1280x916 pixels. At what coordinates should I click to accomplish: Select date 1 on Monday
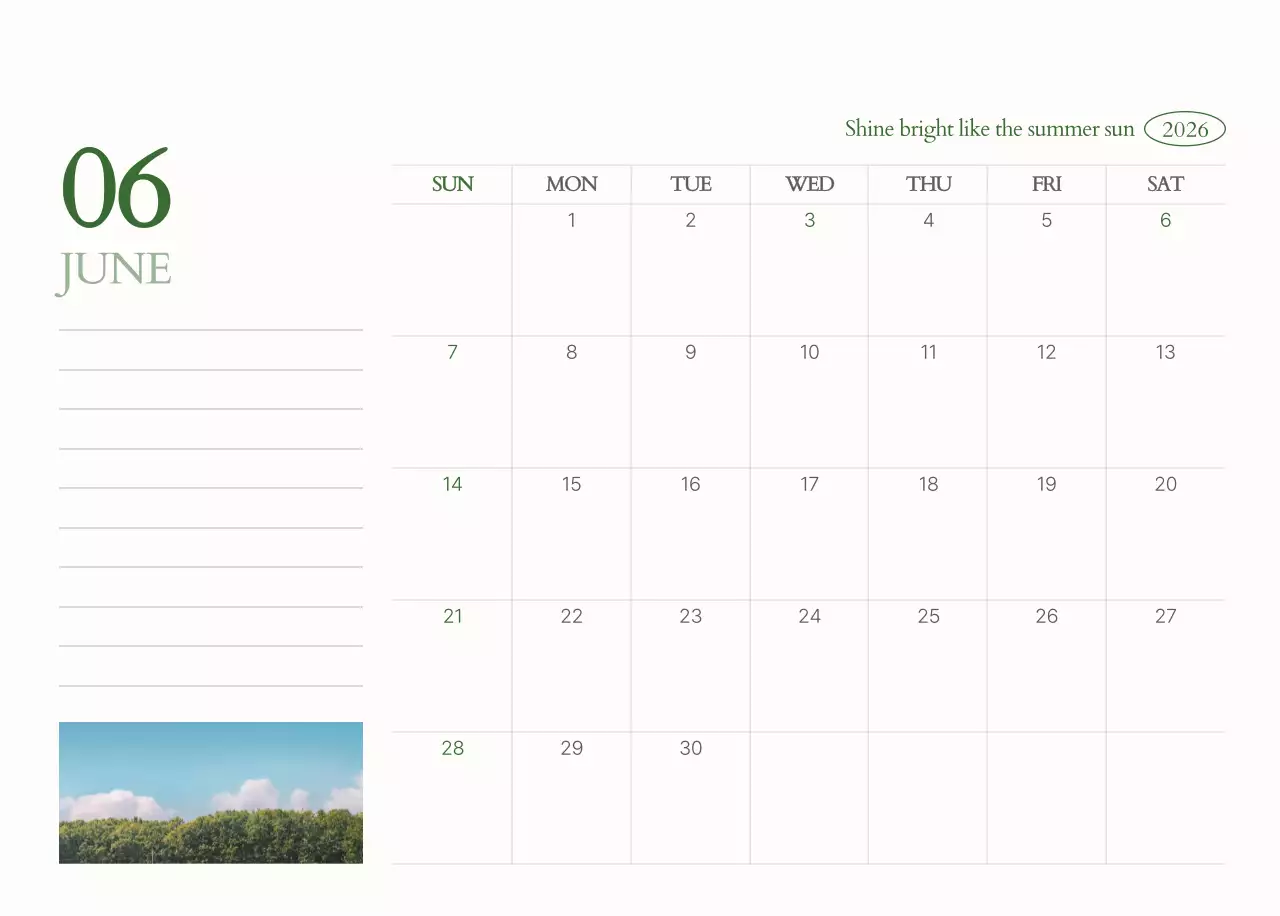pos(571,220)
